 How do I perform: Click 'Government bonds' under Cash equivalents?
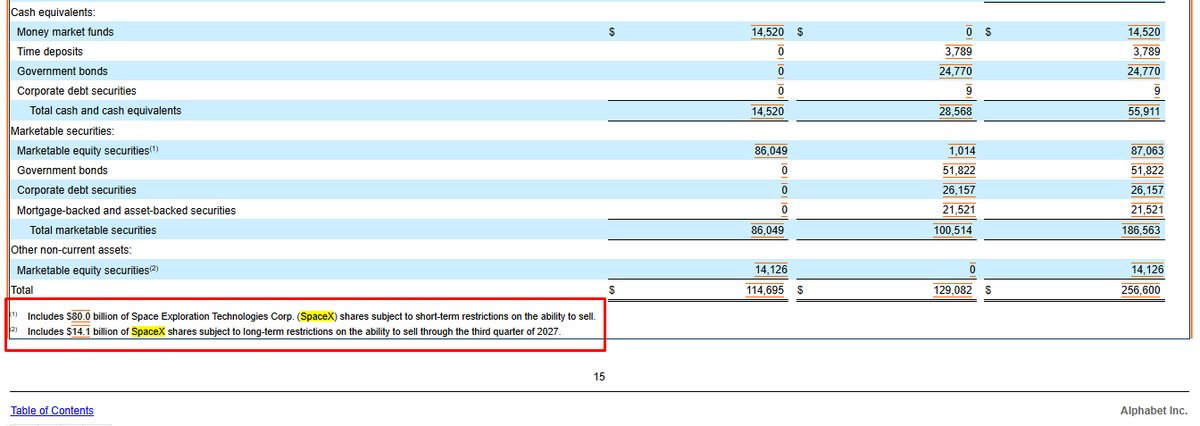(62, 71)
